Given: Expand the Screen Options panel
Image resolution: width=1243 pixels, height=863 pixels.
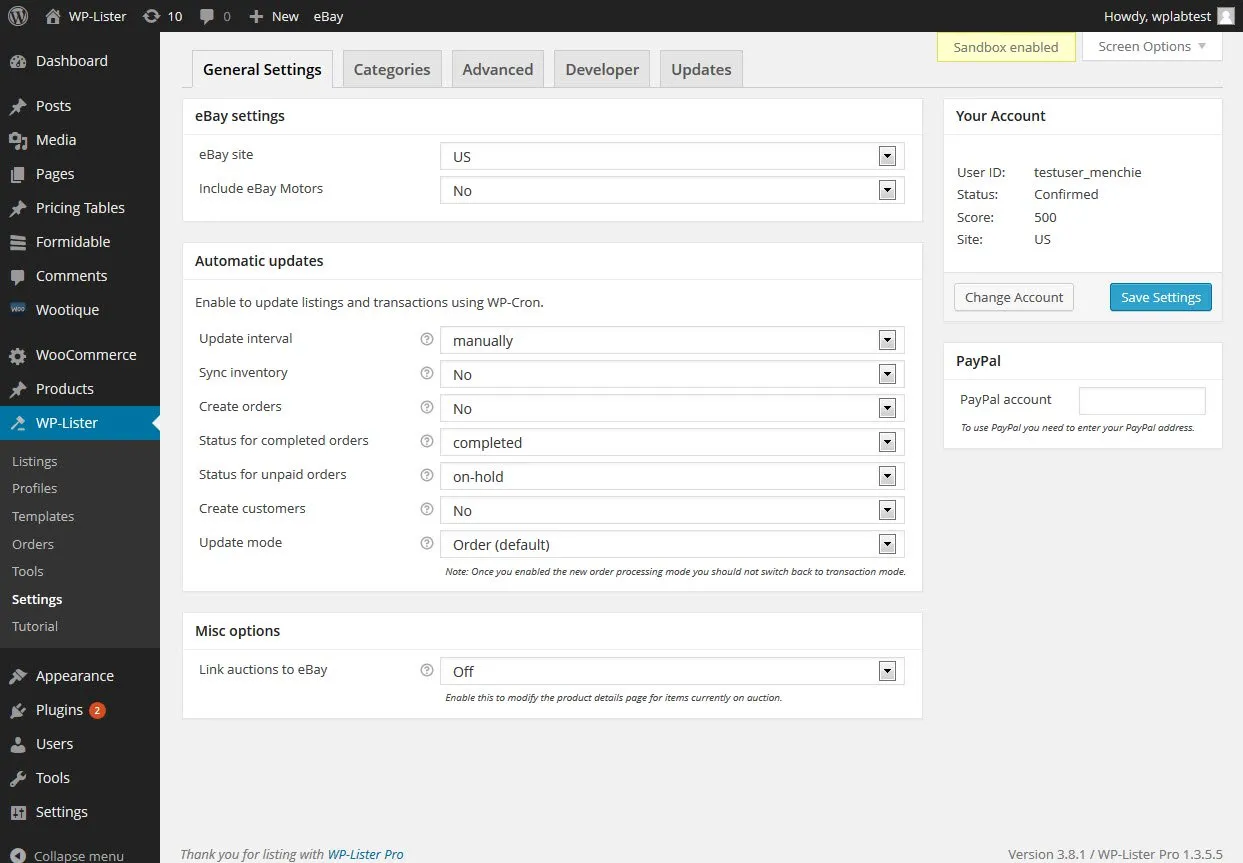Looking at the screenshot, I should tap(1150, 46).
